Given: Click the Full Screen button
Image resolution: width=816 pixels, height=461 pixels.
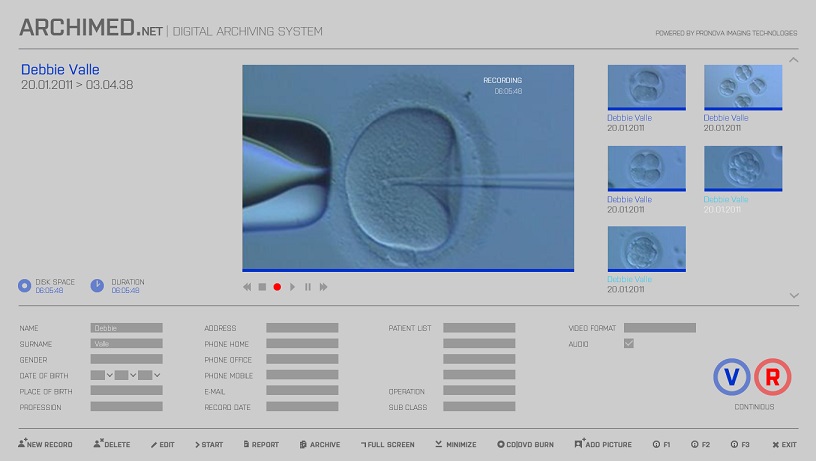Looking at the screenshot, I should 387,444.
